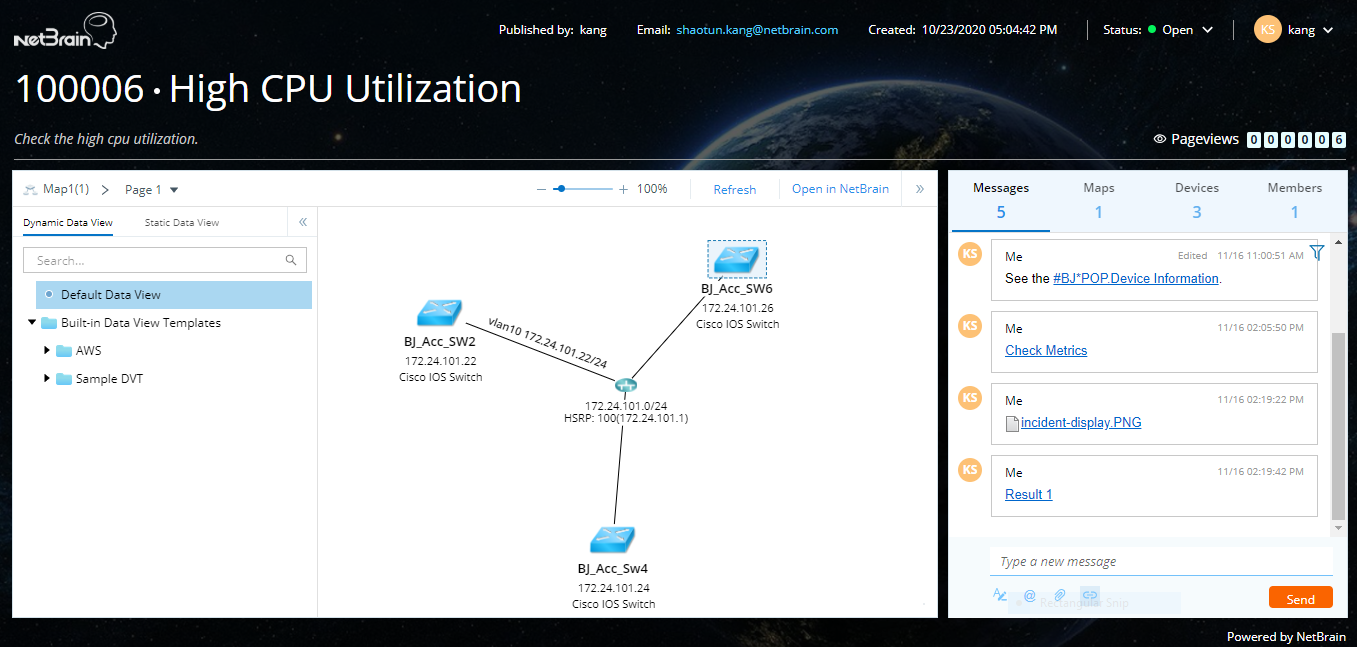Click Open in NetBrain
The height and width of the screenshot is (647, 1357).
(x=840, y=189)
